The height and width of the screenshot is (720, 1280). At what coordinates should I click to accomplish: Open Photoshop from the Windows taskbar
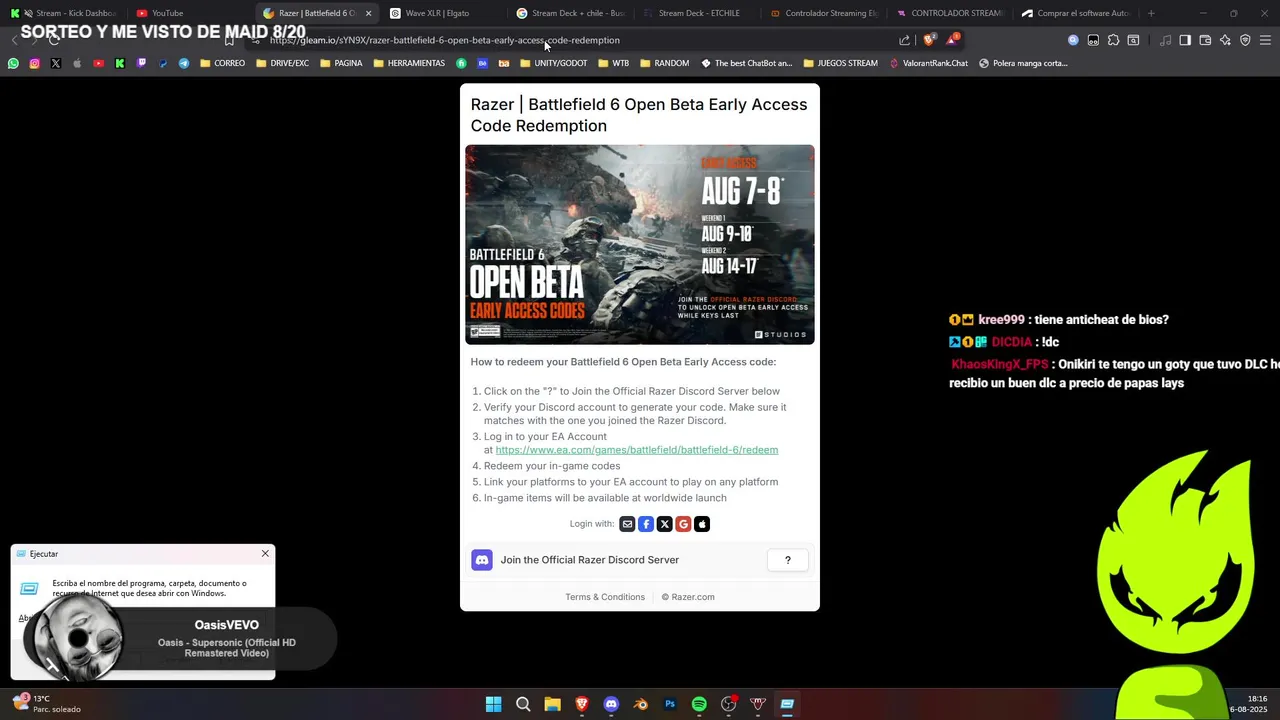pyautogui.click(x=670, y=704)
